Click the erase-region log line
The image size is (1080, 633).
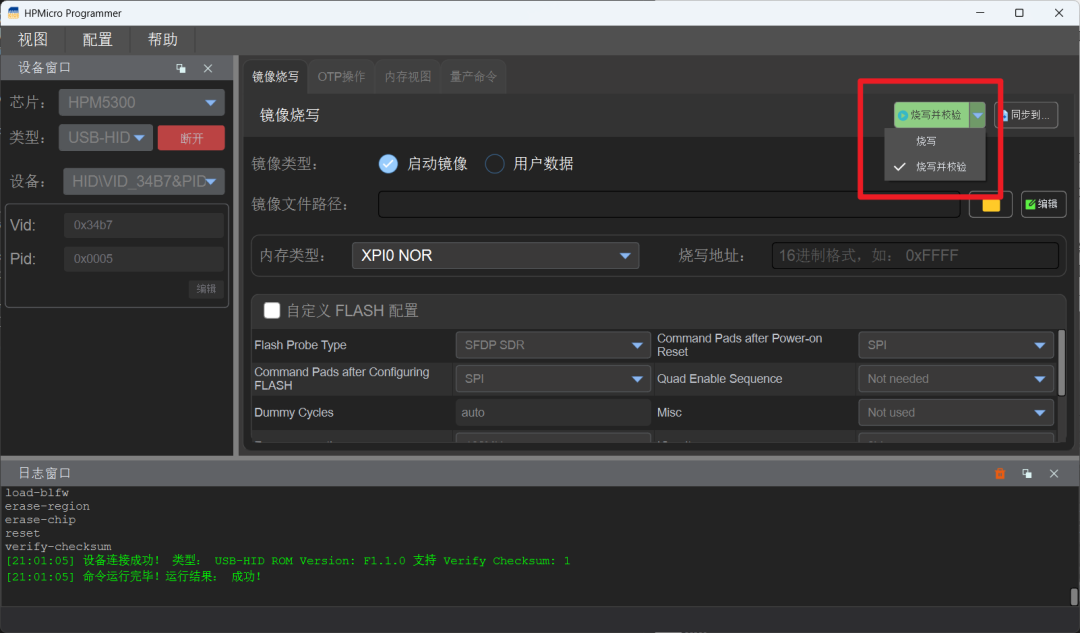tap(48, 506)
